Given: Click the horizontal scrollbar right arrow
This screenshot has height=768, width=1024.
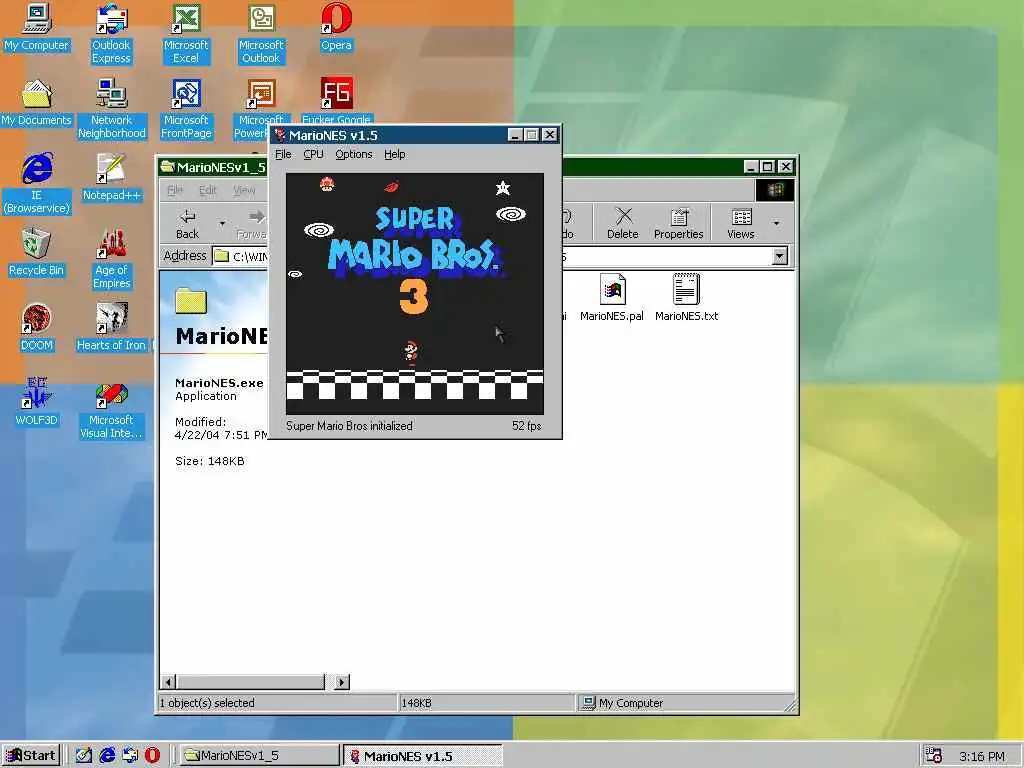Looking at the screenshot, I should click(x=342, y=682).
